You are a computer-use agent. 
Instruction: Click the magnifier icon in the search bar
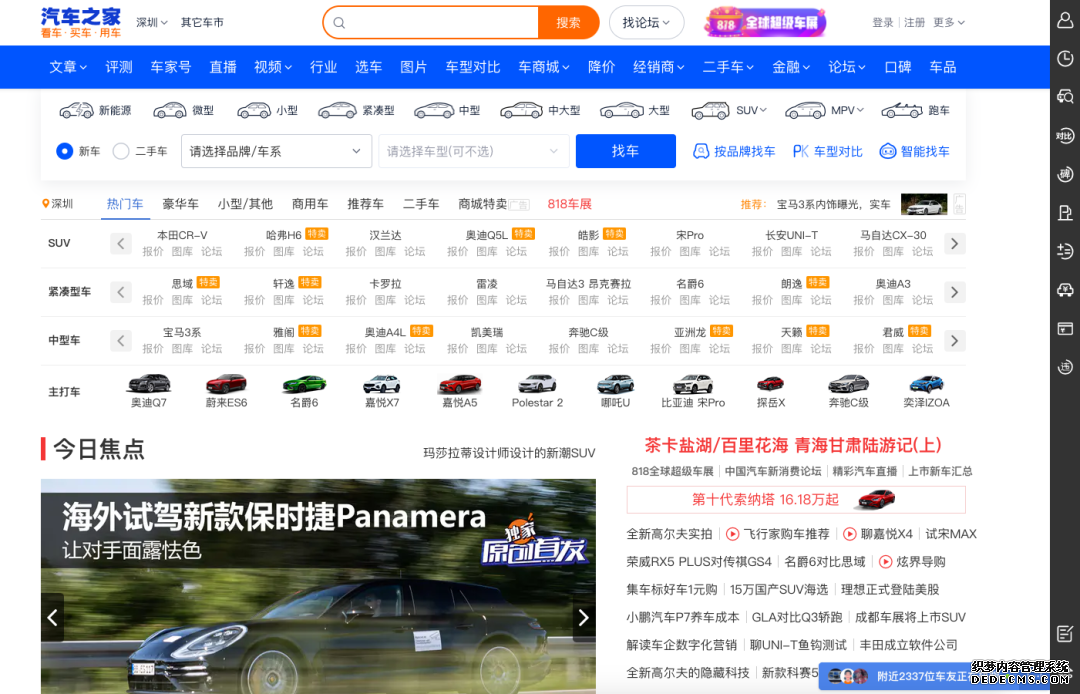point(339,21)
